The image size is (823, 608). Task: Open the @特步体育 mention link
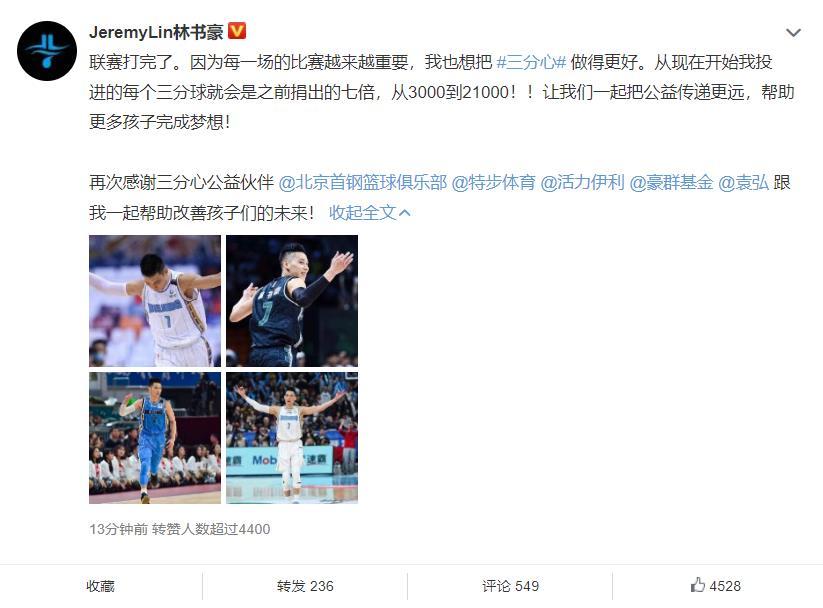coord(493,183)
